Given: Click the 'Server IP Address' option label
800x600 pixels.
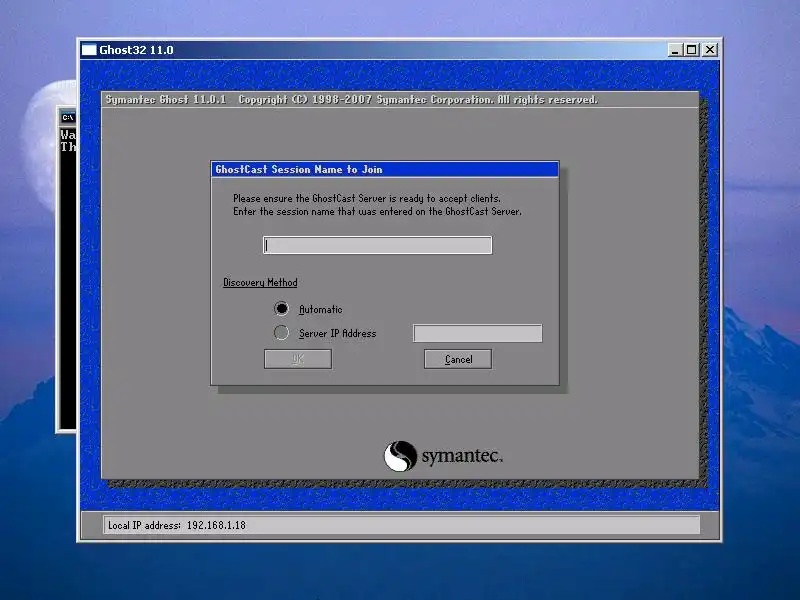Looking at the screenshot, I should click(x=337, y=333).
